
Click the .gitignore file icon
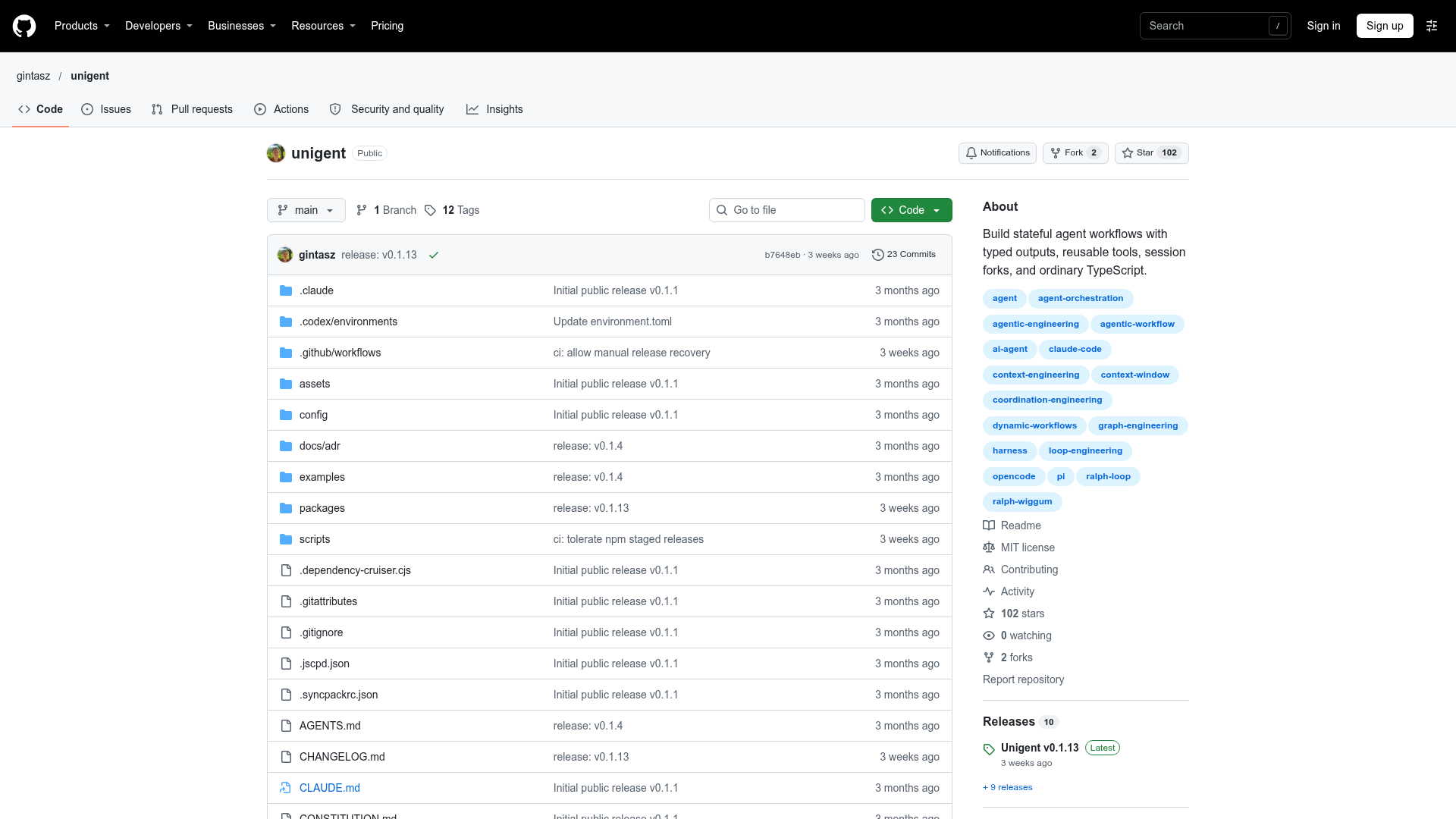pyautogui.click(x=286, y=632)
